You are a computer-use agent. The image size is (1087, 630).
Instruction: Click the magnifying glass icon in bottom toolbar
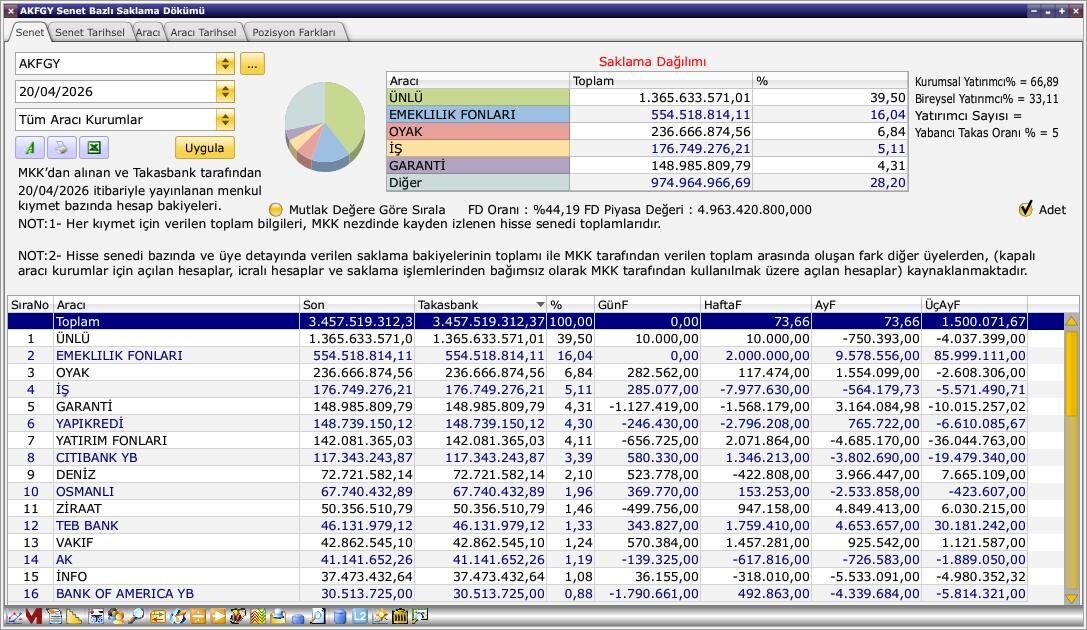tap(136, 617)
